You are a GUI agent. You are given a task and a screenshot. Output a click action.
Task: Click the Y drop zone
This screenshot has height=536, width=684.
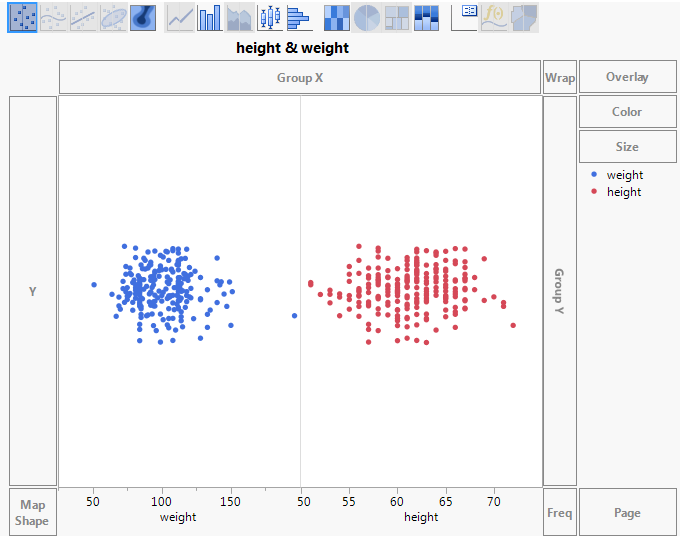(33, 291)
